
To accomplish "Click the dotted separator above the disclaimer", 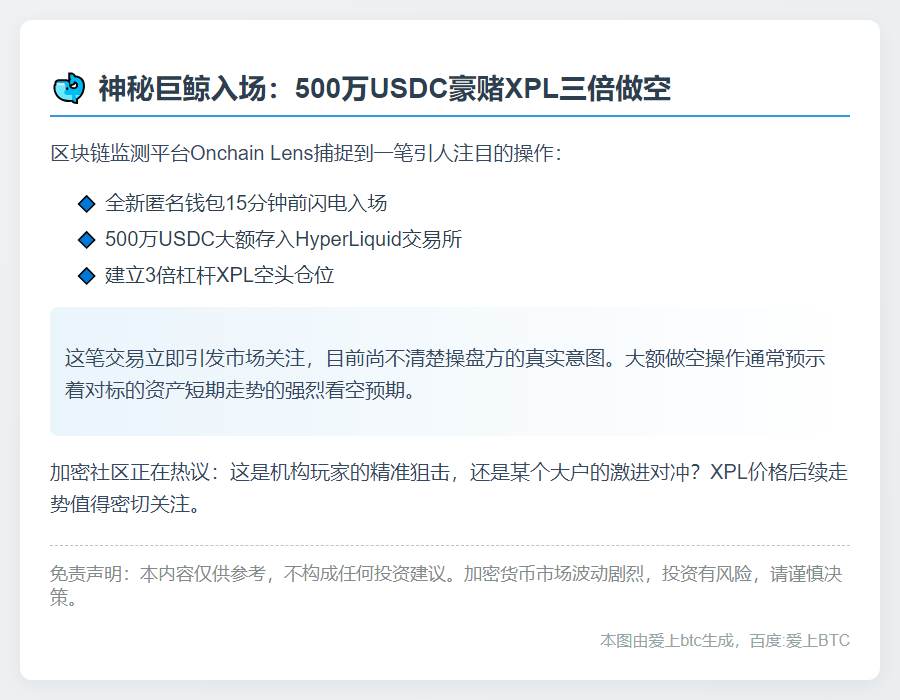I will [450, 546].
